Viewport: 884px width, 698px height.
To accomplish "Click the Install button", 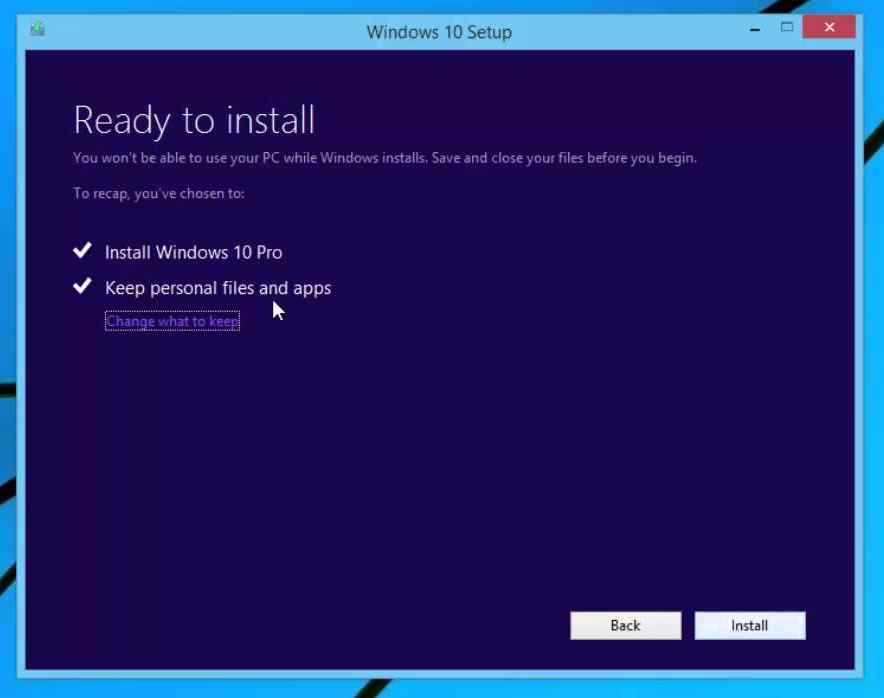I will [750, 625].
